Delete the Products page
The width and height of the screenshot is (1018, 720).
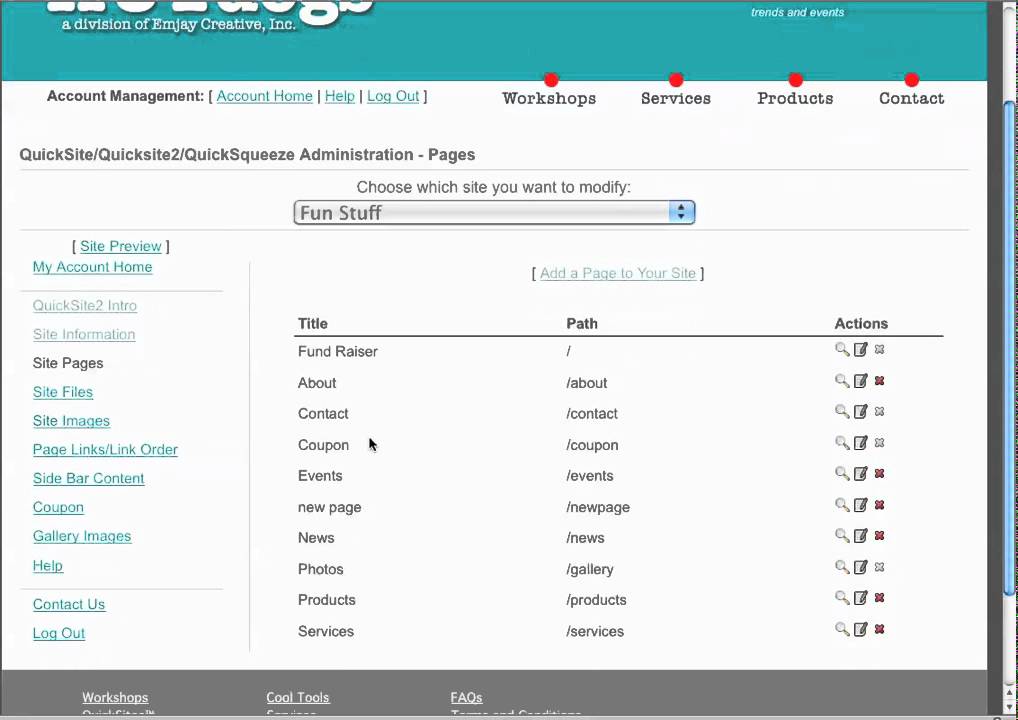coord(880,598)
